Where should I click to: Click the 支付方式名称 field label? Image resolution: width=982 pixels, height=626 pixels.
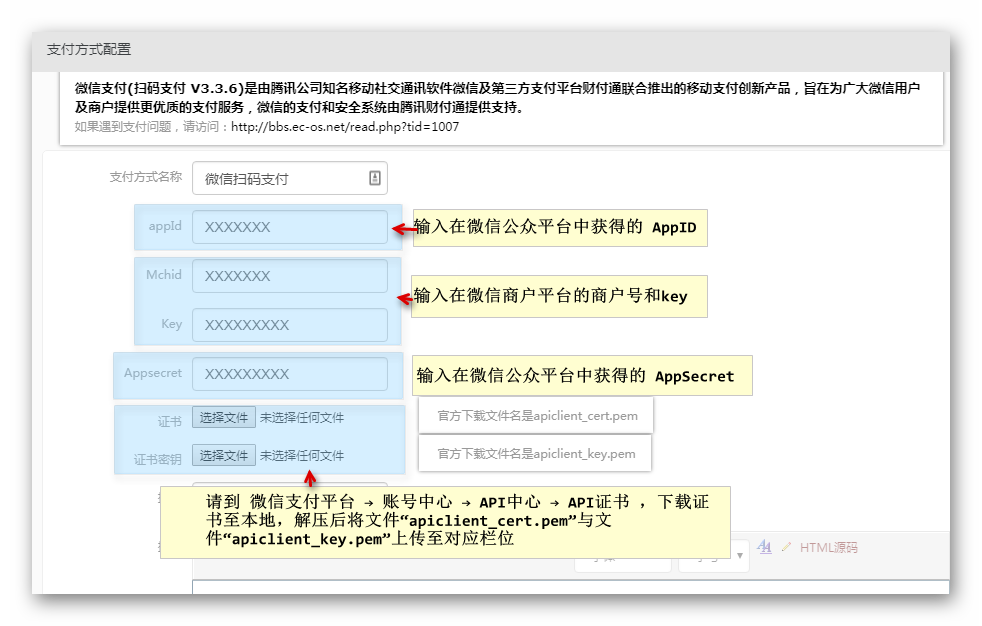click(146, 177)
